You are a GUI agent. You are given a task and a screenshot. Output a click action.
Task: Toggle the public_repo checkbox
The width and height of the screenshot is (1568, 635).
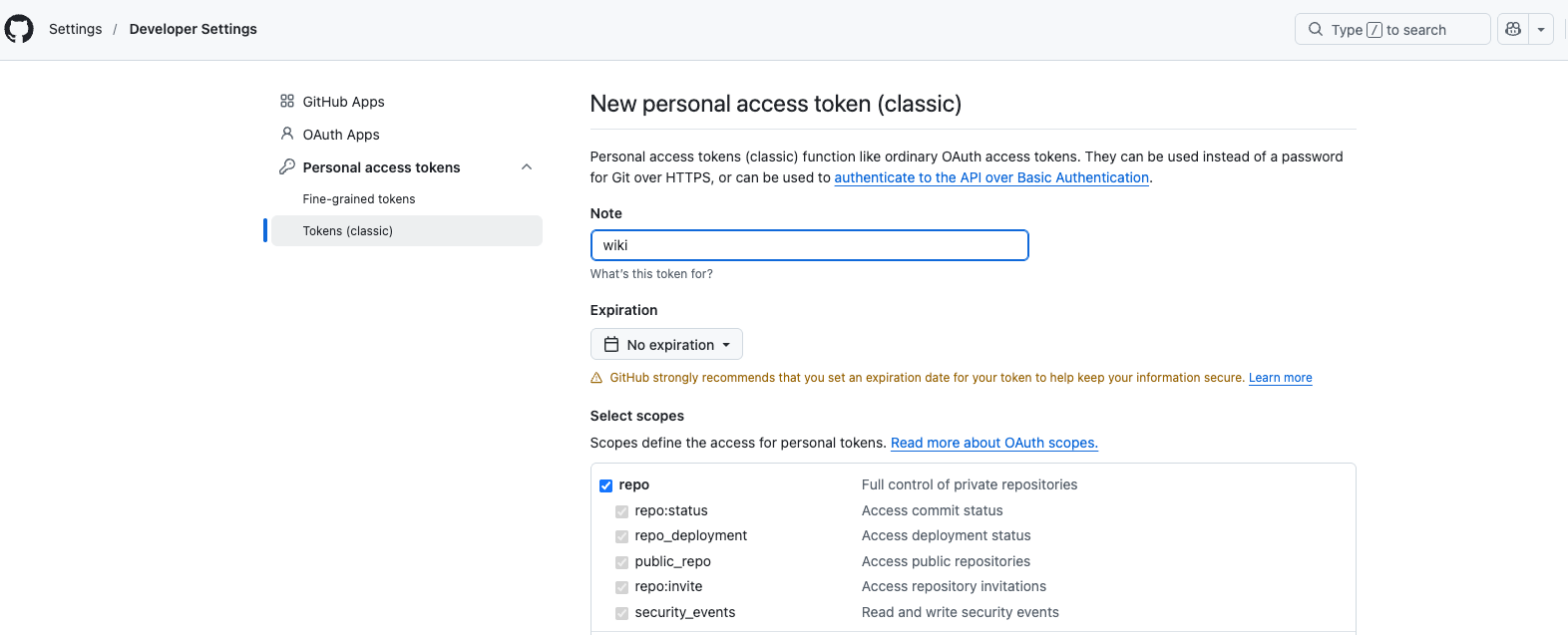point(621,562)
